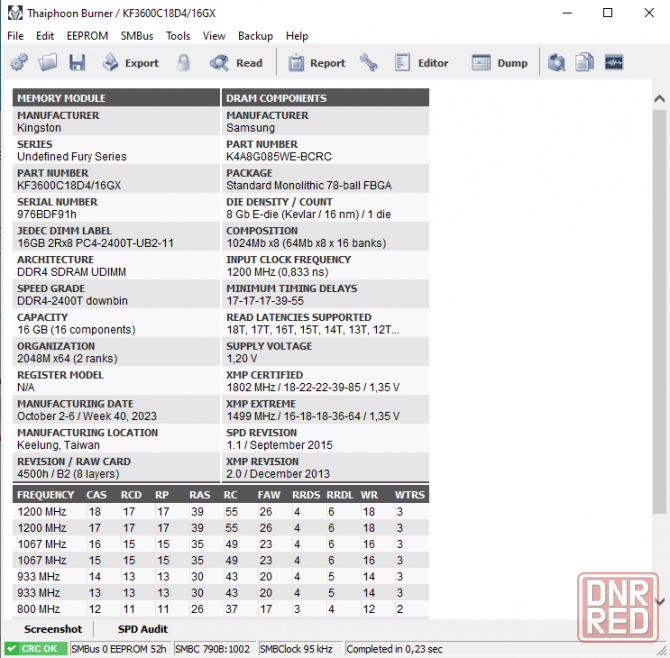This screenshot has width=670, height=658.
Task: Click the waveform monitor icon
Action: pyautogui.click(x=613, y=63)
